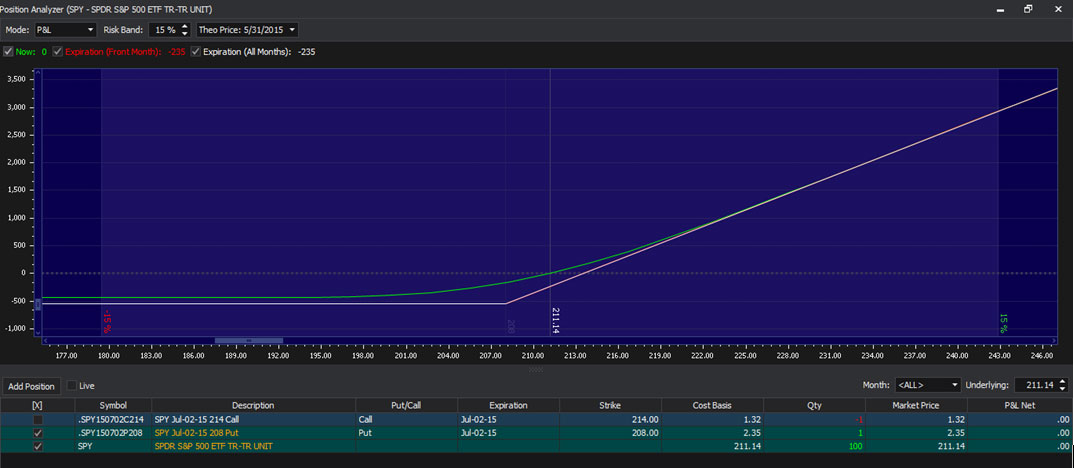
Task: Check the 214 Call position row checkbox
Action: (x=37, y=419)
